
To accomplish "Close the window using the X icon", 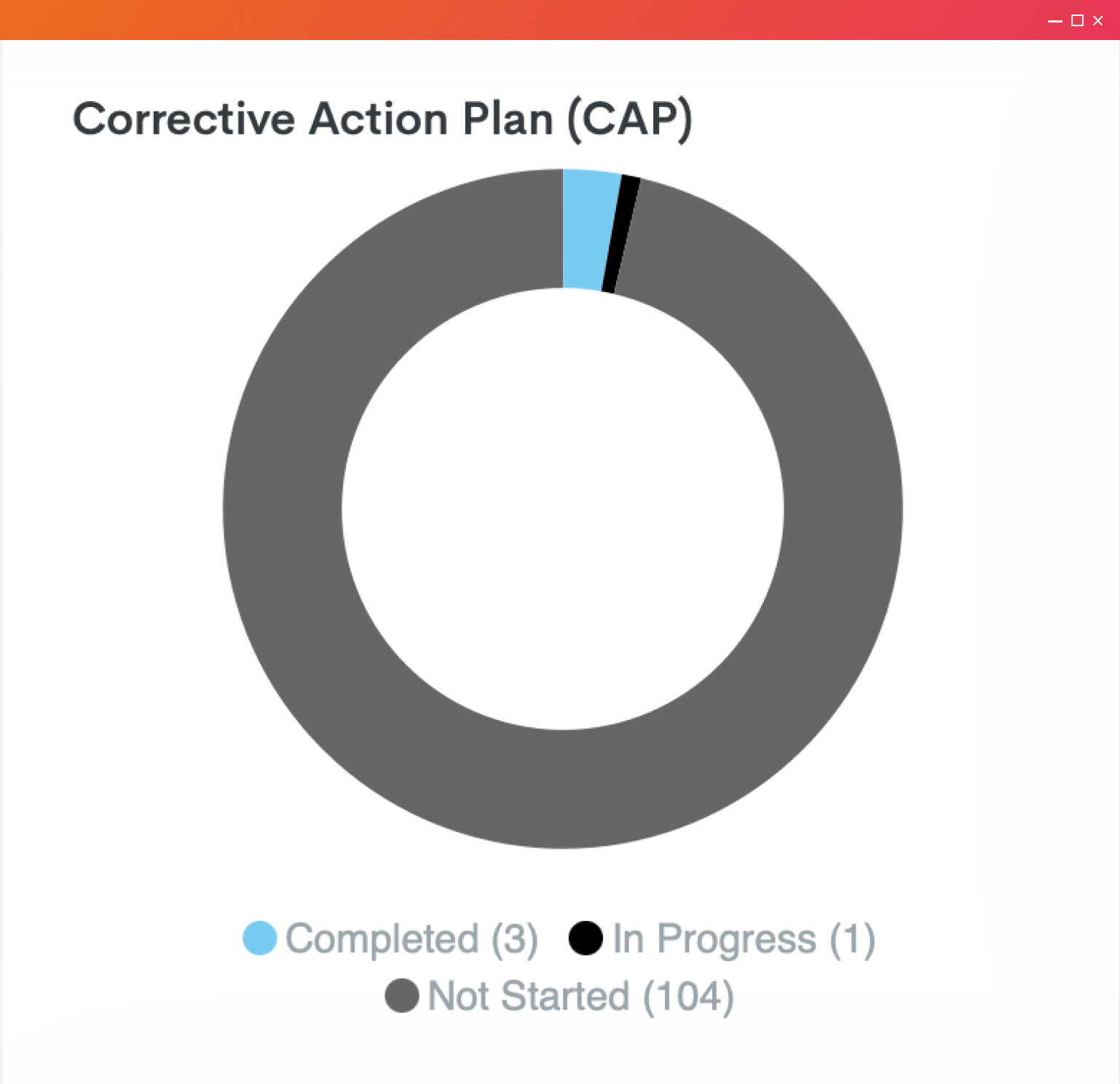I will [x=1098, y=20].
